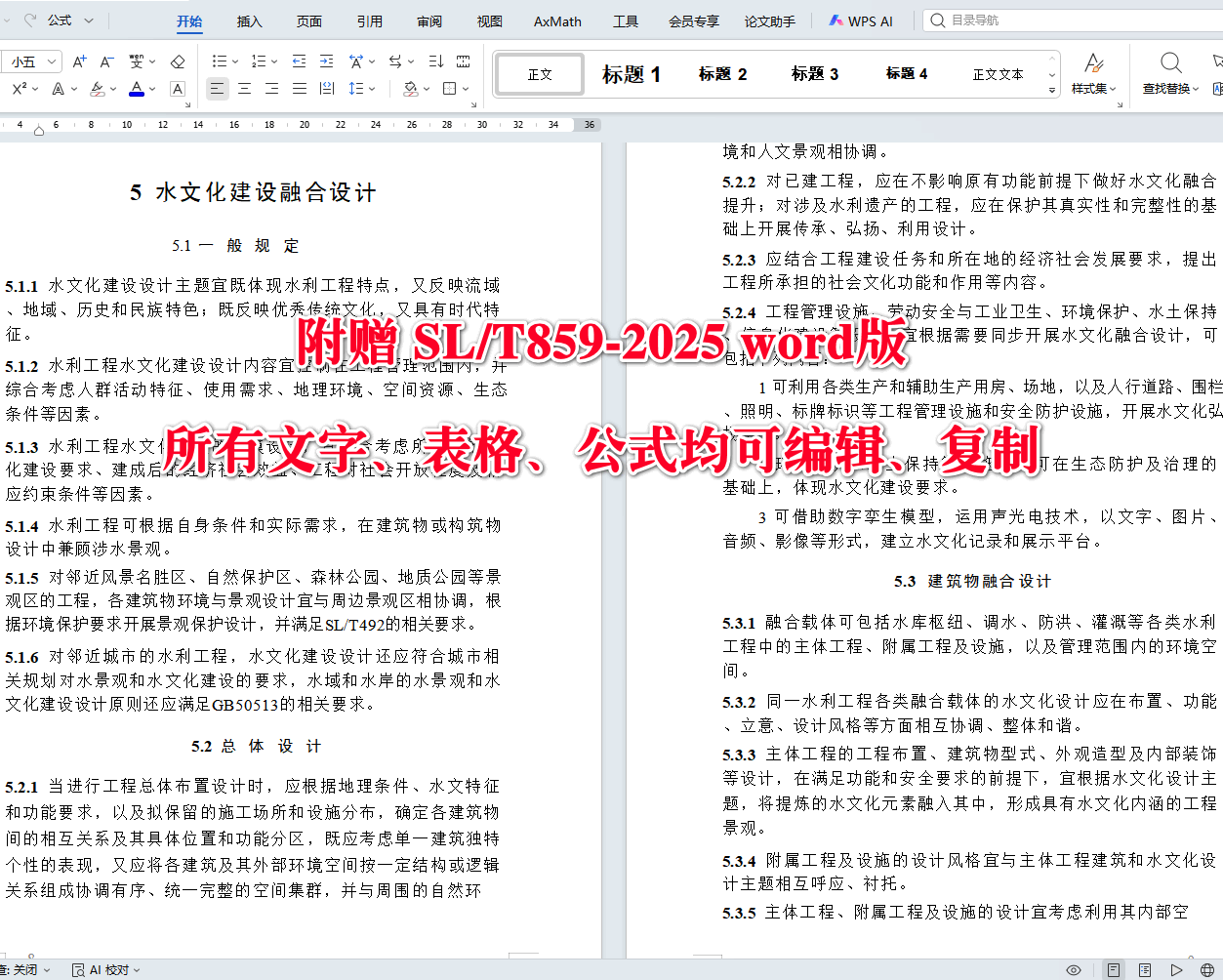Open the AxMath tab
This screenshot has height=980, width=1223.
[557, 20]
